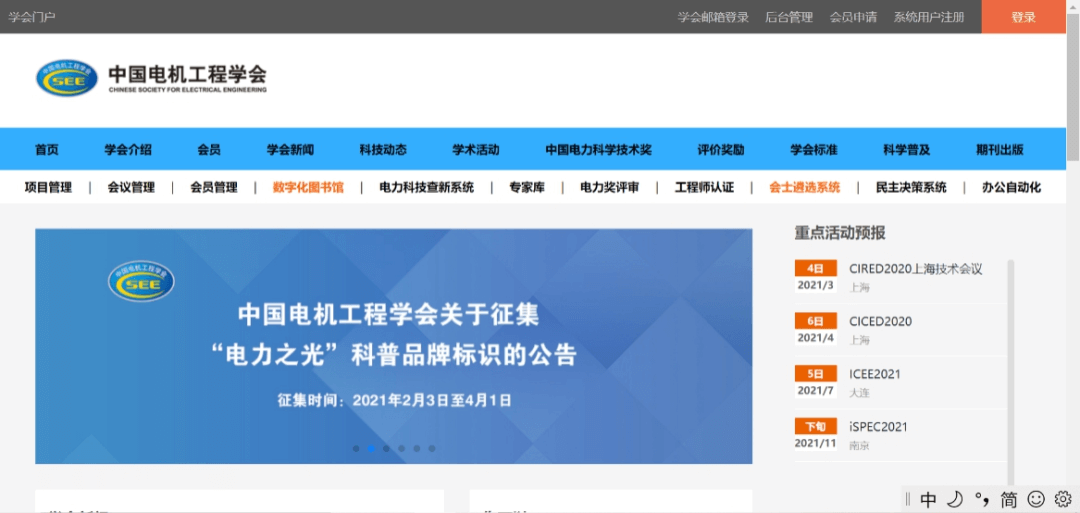Click the 学会门户 link at top left
The width and height of the screenshot is (1080, 513).
(x=32, y=17)
